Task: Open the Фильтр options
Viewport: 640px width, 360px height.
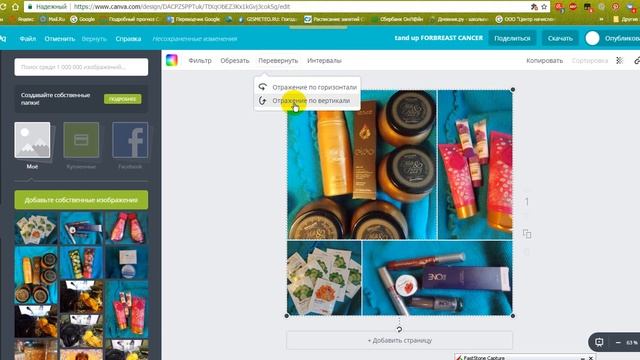Action: click(200, 60)
